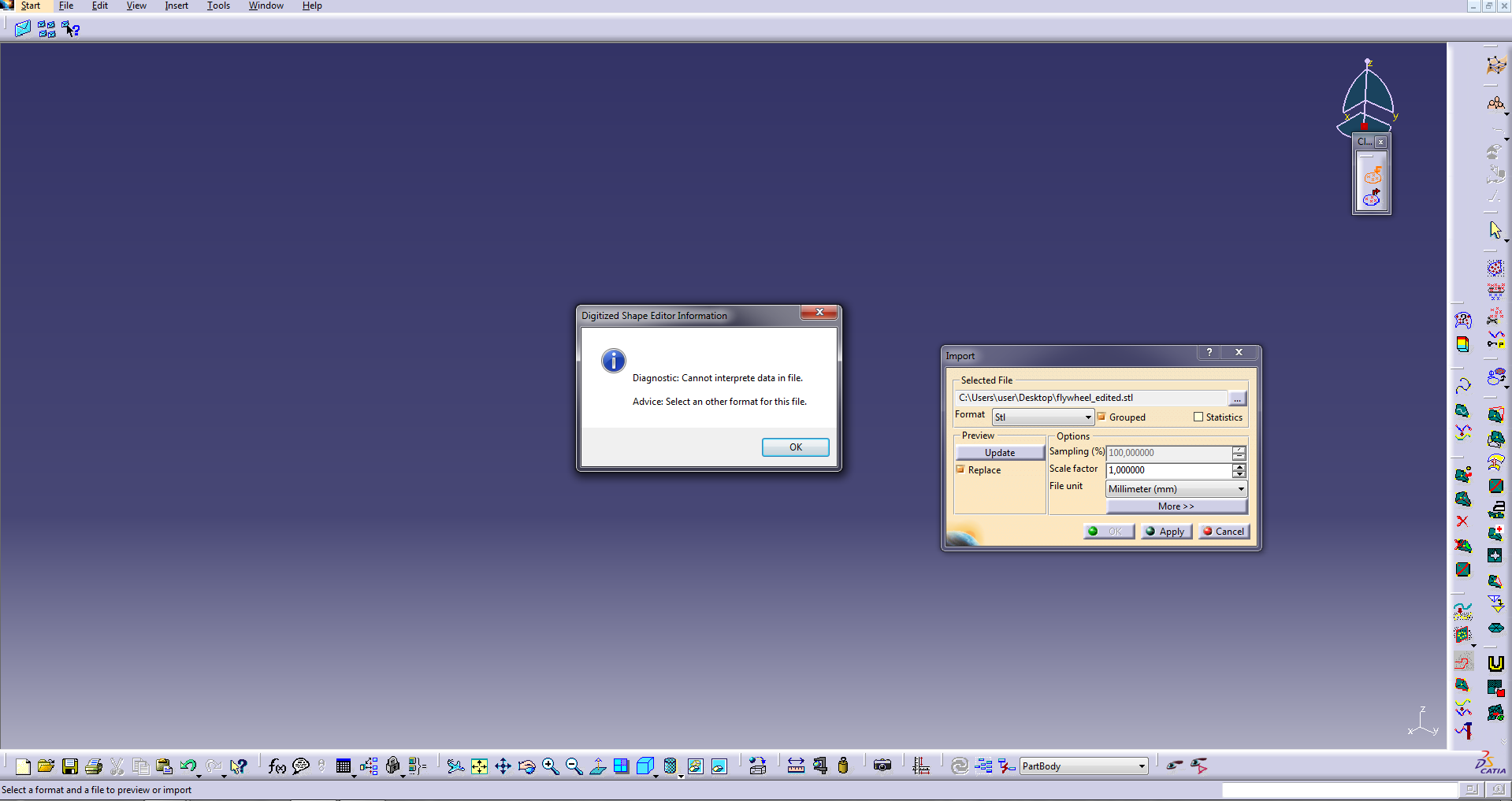This screenshot has width=1512, height=801.
Task: Open the Format Stl dropdown
Action: 1042,417
